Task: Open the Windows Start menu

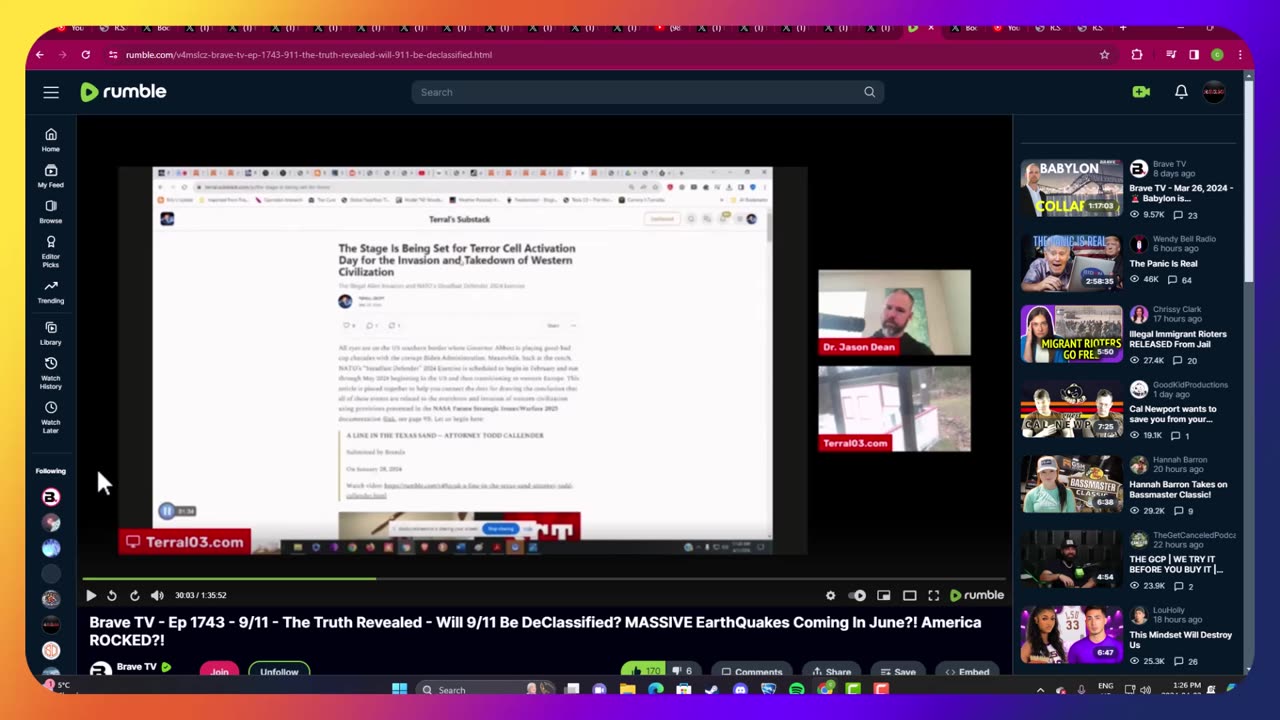Action: [399, 689]
